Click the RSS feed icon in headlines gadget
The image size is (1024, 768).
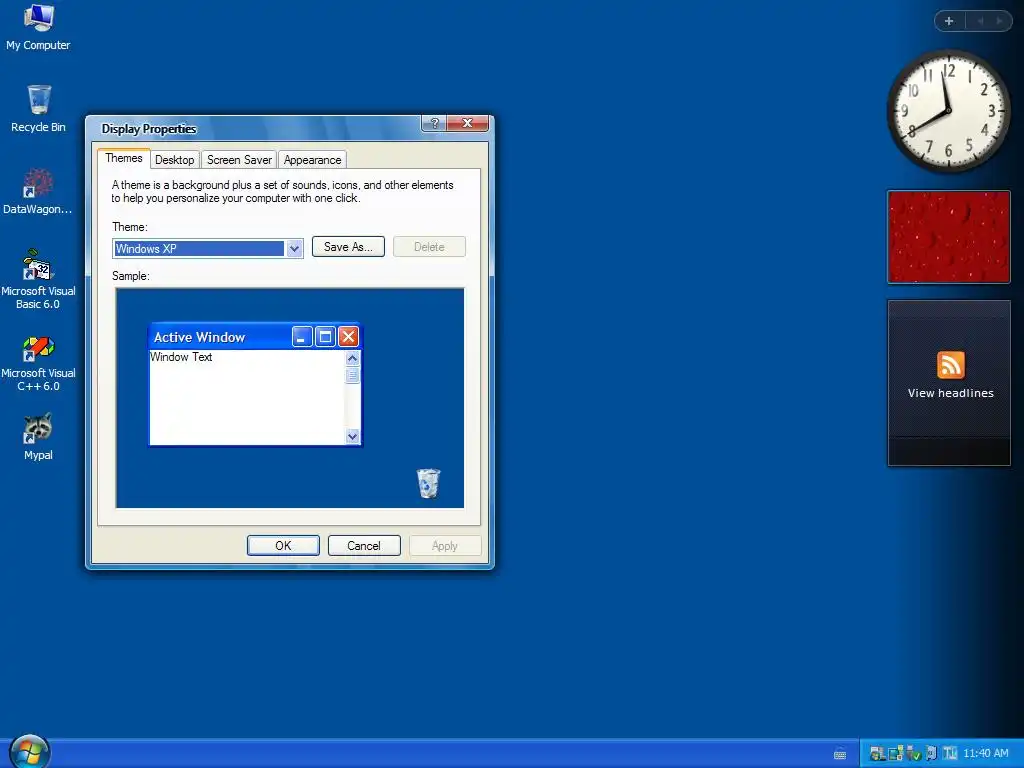(950, 364)
